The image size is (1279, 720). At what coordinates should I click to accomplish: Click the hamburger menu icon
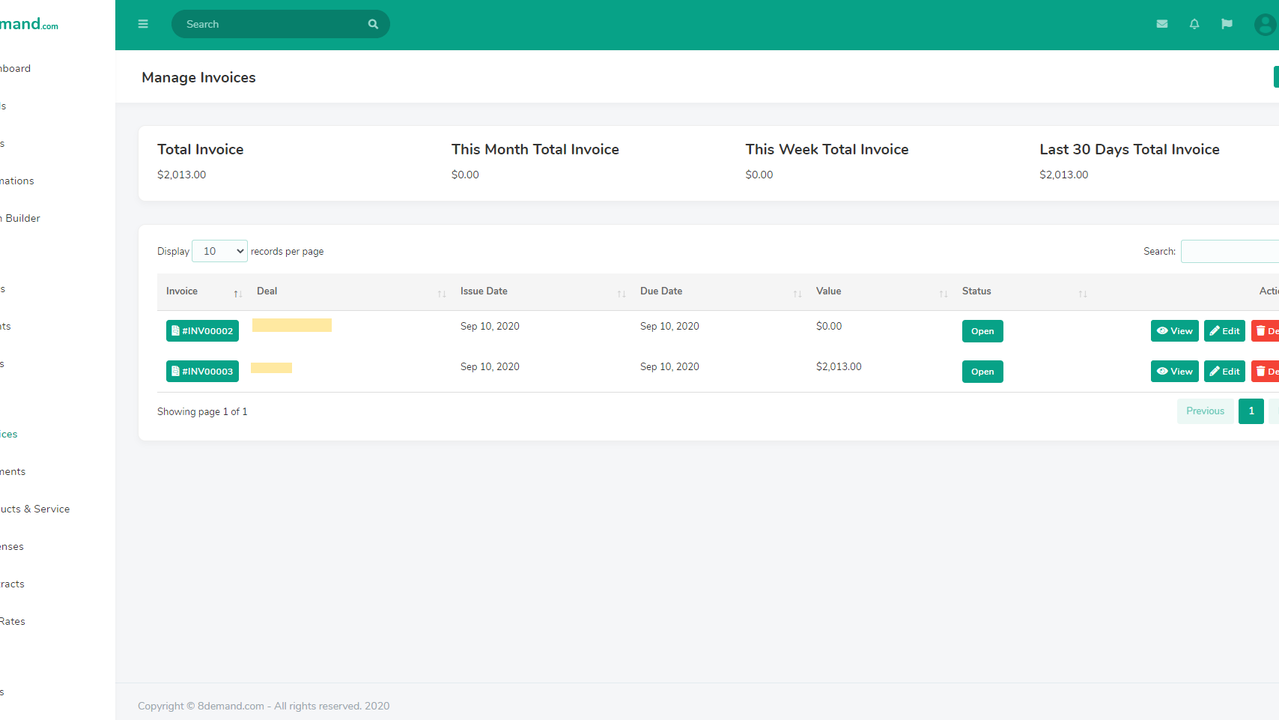(143, 24)
